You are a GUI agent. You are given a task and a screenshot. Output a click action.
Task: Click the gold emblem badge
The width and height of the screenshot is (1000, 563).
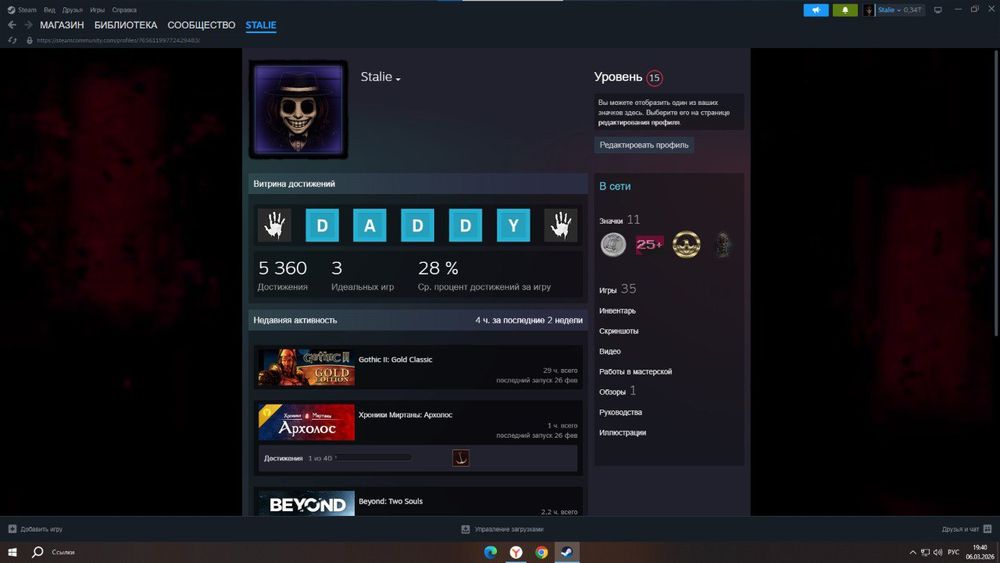(686, 244)
